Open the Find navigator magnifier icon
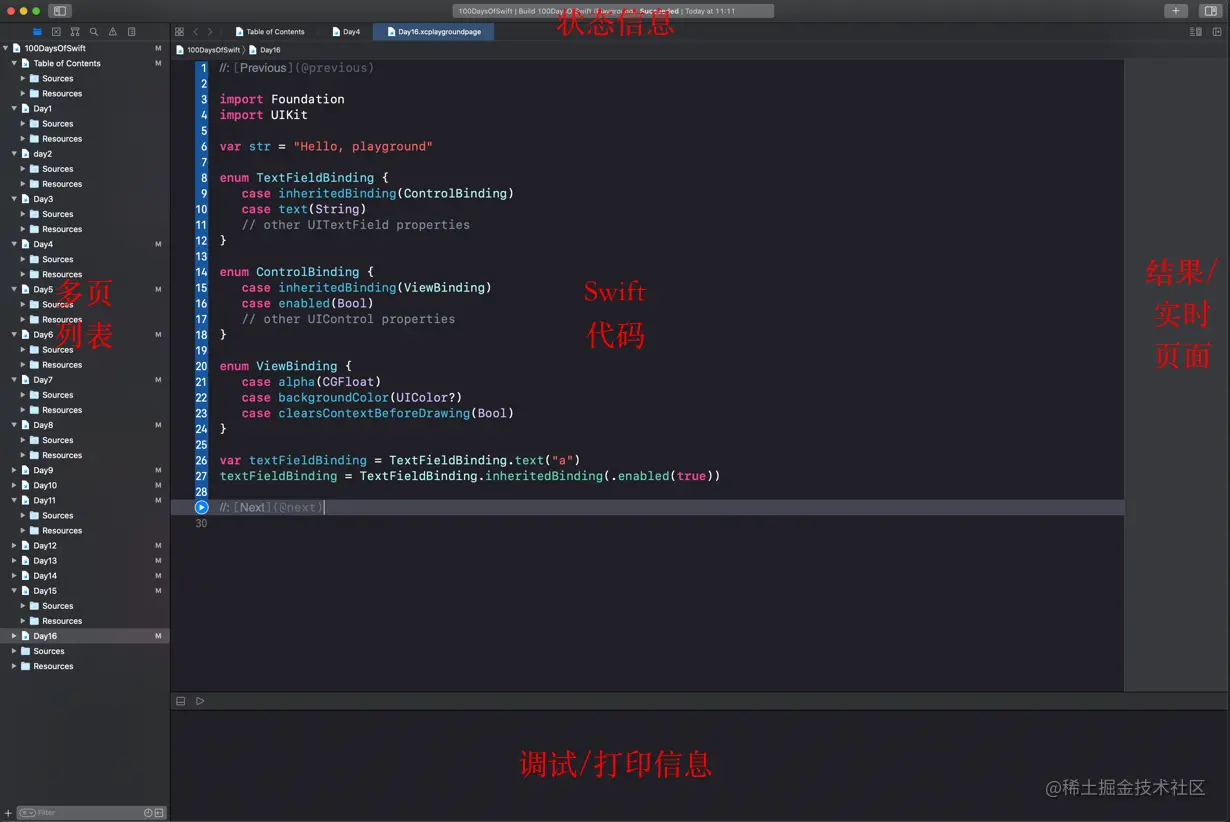1230x822 pixels. (x=94, y=32)
